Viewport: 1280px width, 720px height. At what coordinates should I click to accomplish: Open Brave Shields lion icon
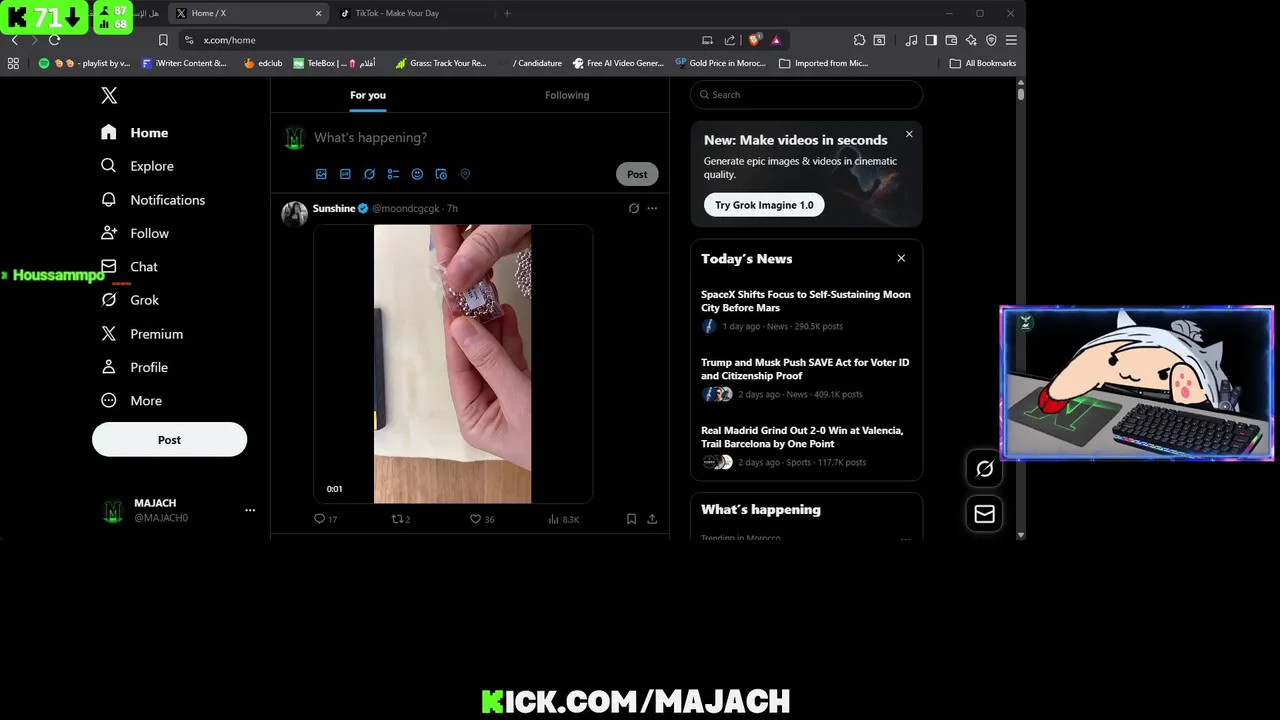click(755, 40)
